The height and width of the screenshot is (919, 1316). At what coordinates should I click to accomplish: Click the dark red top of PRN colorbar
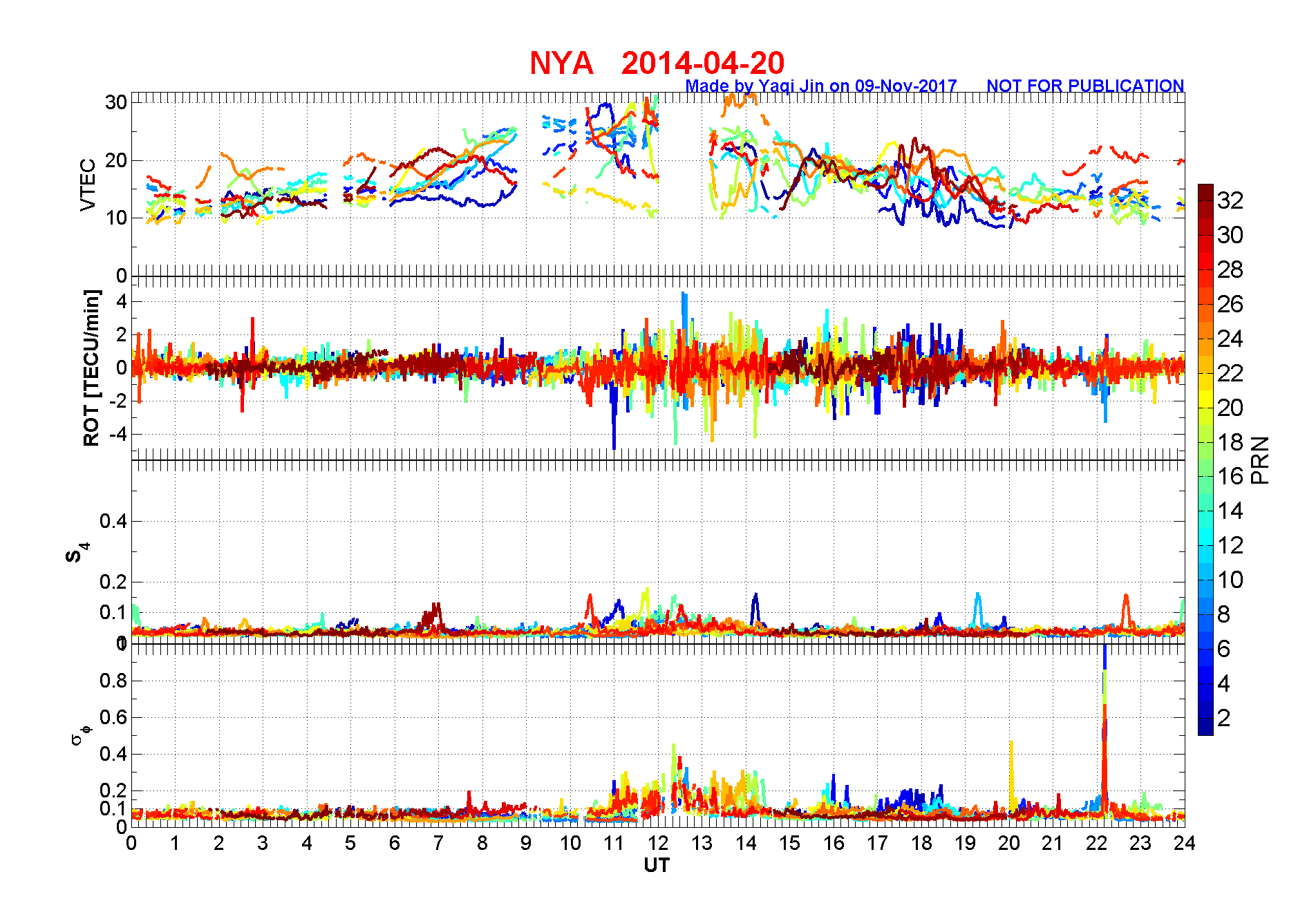1205,192
